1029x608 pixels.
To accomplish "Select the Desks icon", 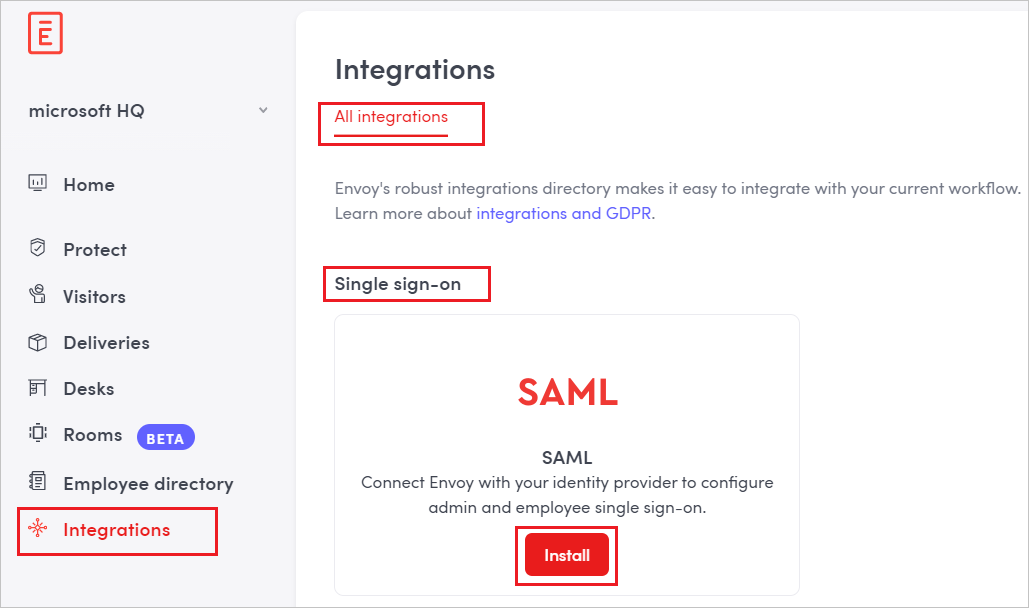I will coord(37,388).
